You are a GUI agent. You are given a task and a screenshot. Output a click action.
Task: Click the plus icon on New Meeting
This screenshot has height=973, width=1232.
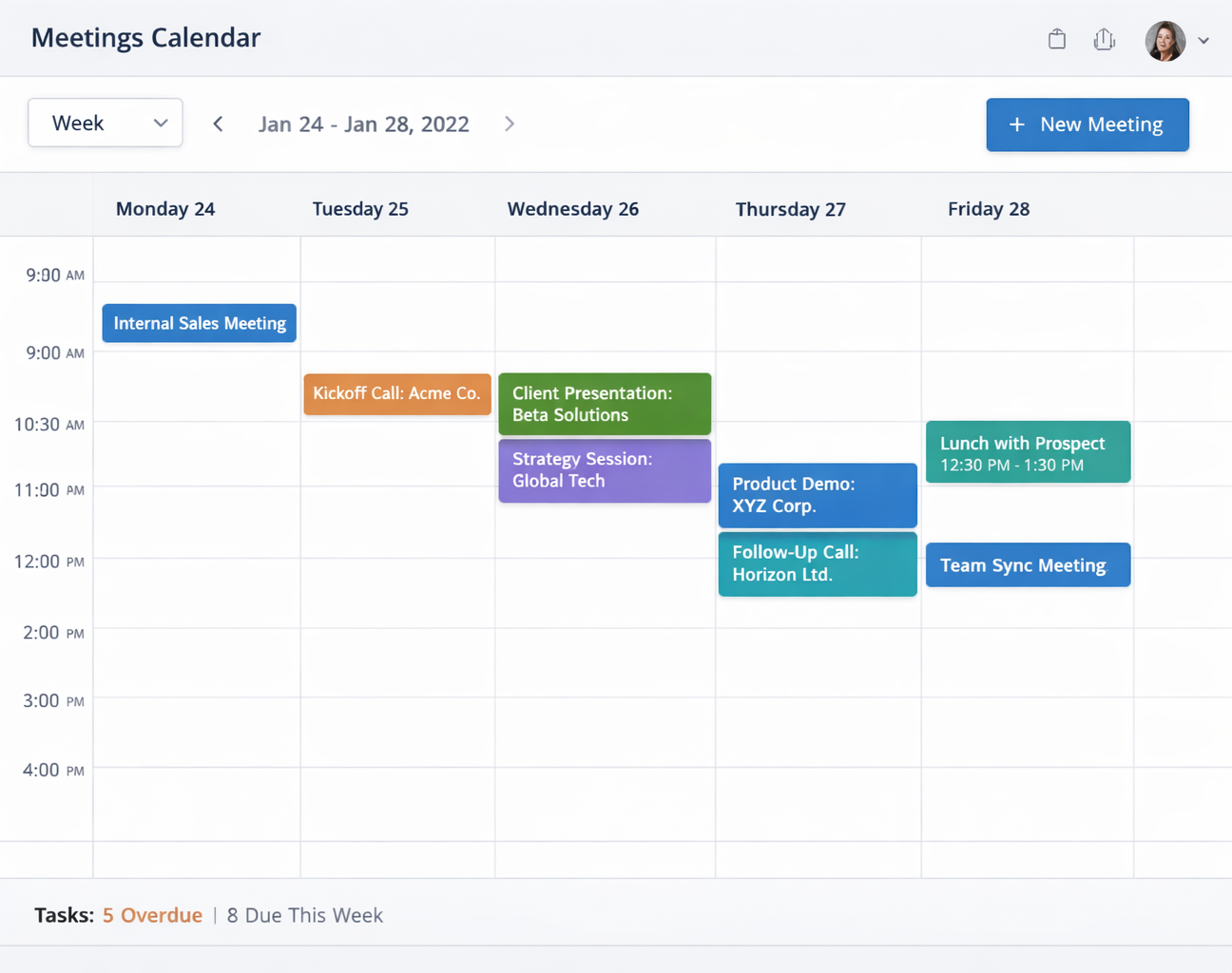point(1017,124)
